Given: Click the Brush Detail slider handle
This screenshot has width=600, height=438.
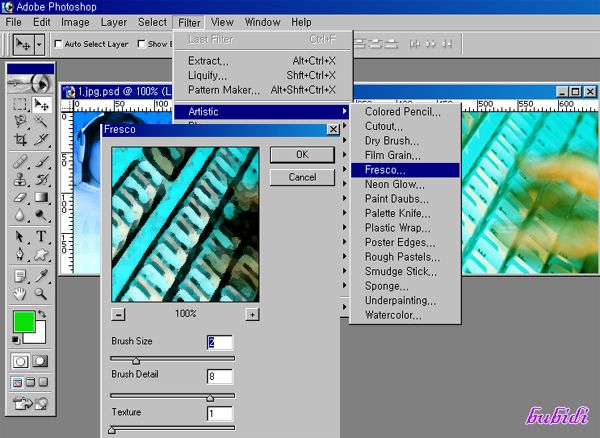Looking at the screenshot, I should [x=210, y=398].
